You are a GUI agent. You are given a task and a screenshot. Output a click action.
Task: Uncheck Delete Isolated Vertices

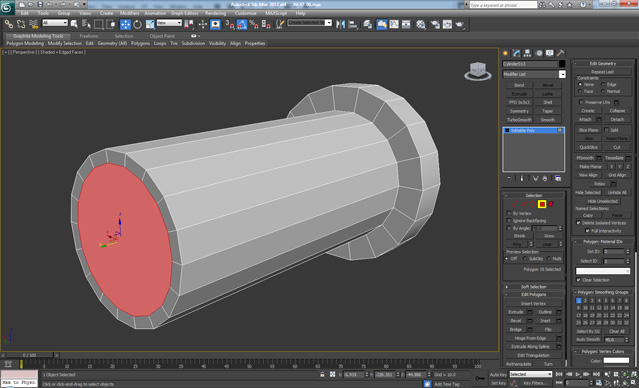[578, 223]
